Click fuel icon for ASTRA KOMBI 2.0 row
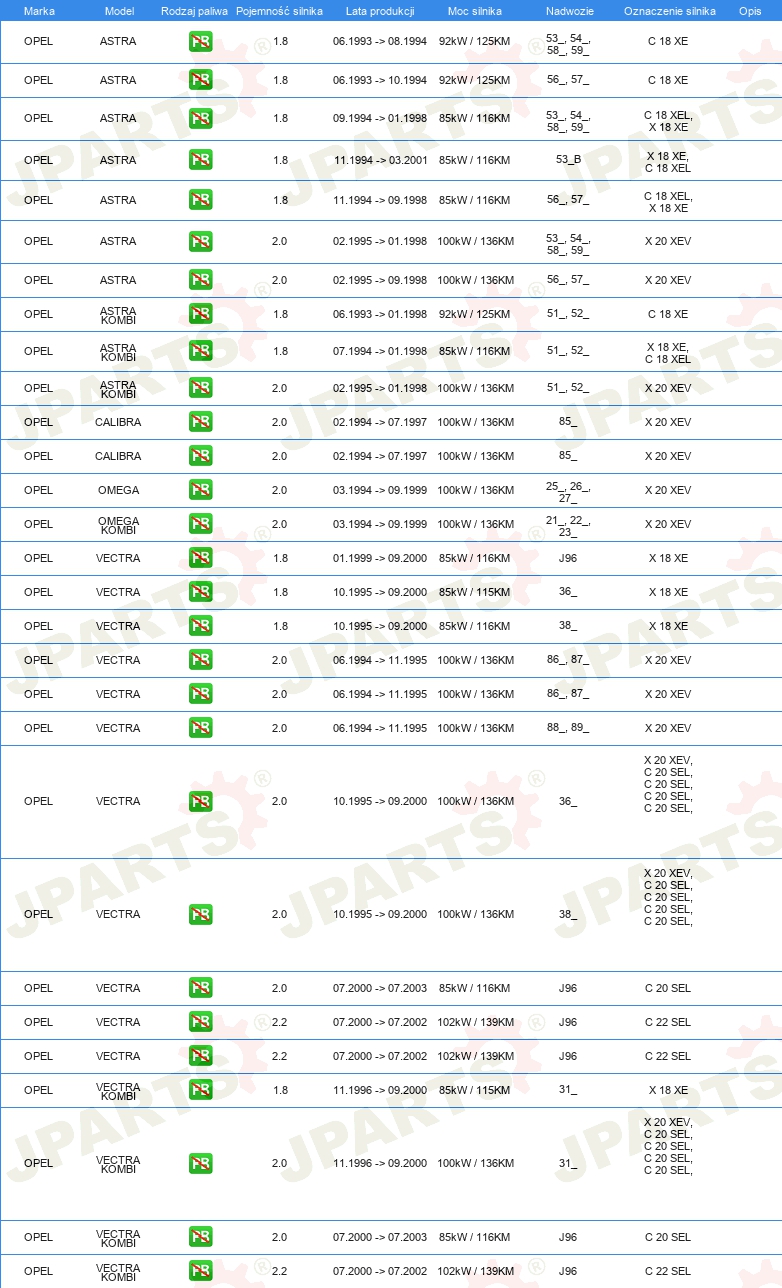This screenshot has height=1288, width=782. coord(201,388)
